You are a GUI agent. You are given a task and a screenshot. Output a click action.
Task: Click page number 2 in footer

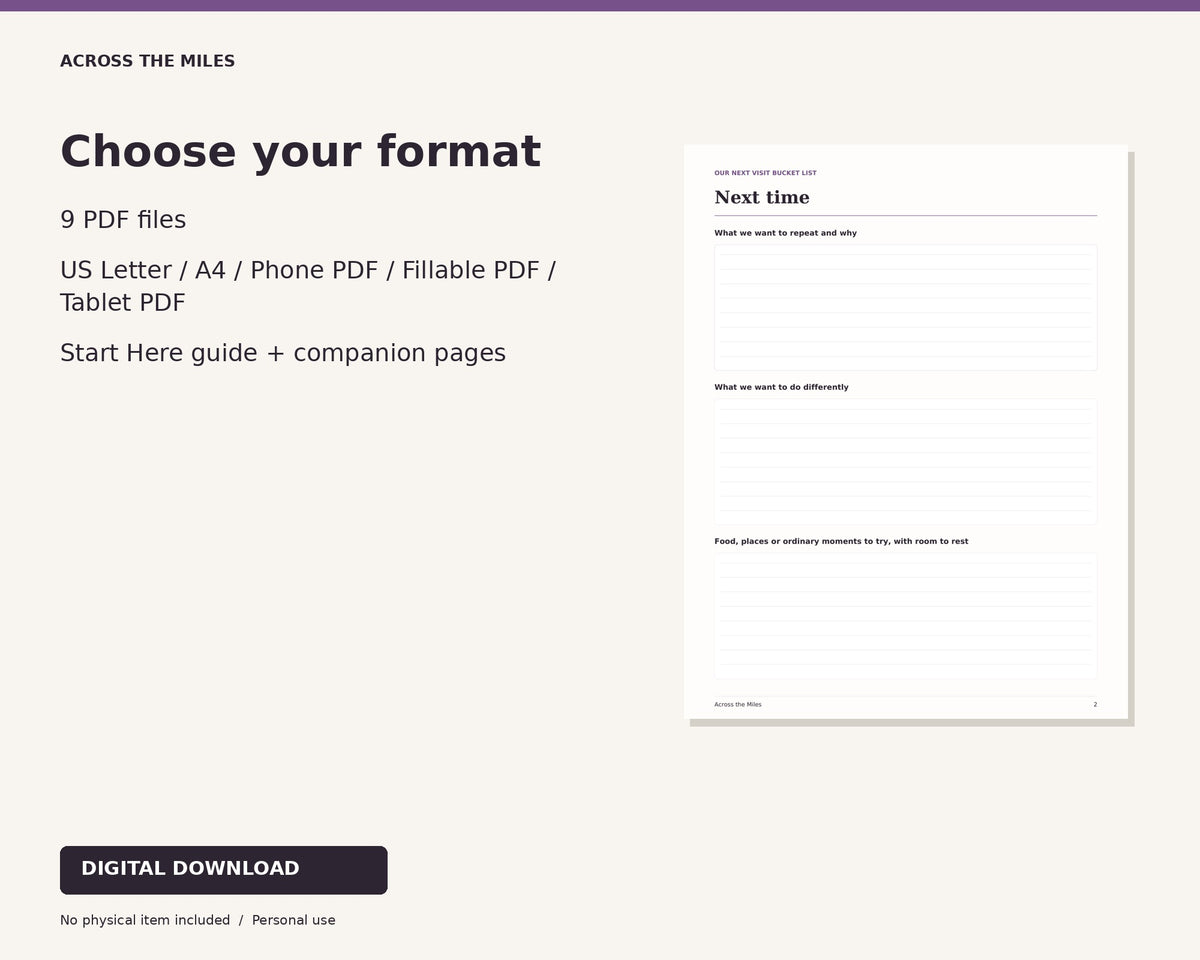click(x=1095, y=704)
